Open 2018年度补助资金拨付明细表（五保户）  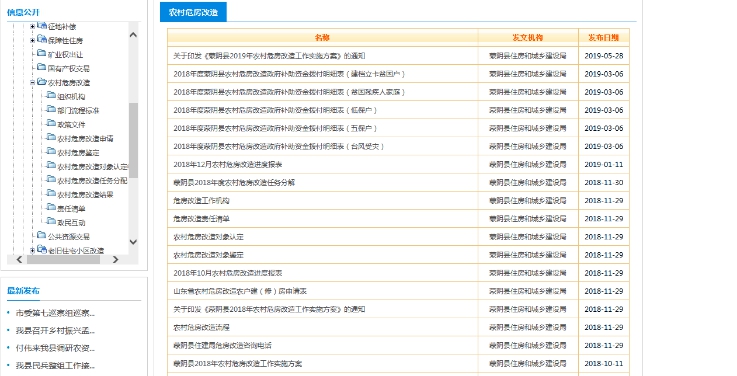(275, 128)
